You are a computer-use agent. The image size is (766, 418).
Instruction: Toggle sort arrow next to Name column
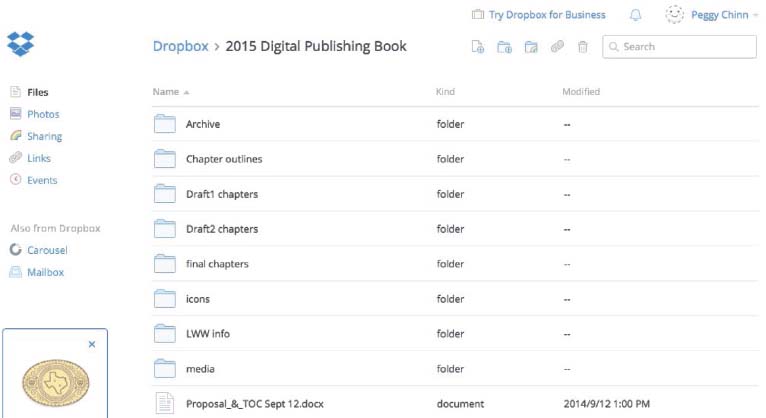click(186, 92)
